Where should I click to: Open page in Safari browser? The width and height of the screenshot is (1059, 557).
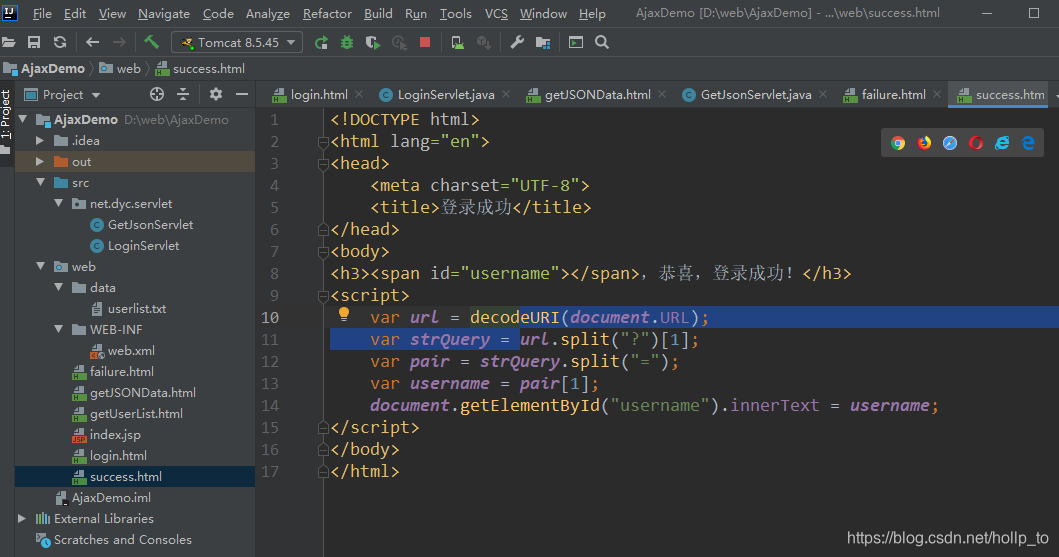click(x=950, y=143)
